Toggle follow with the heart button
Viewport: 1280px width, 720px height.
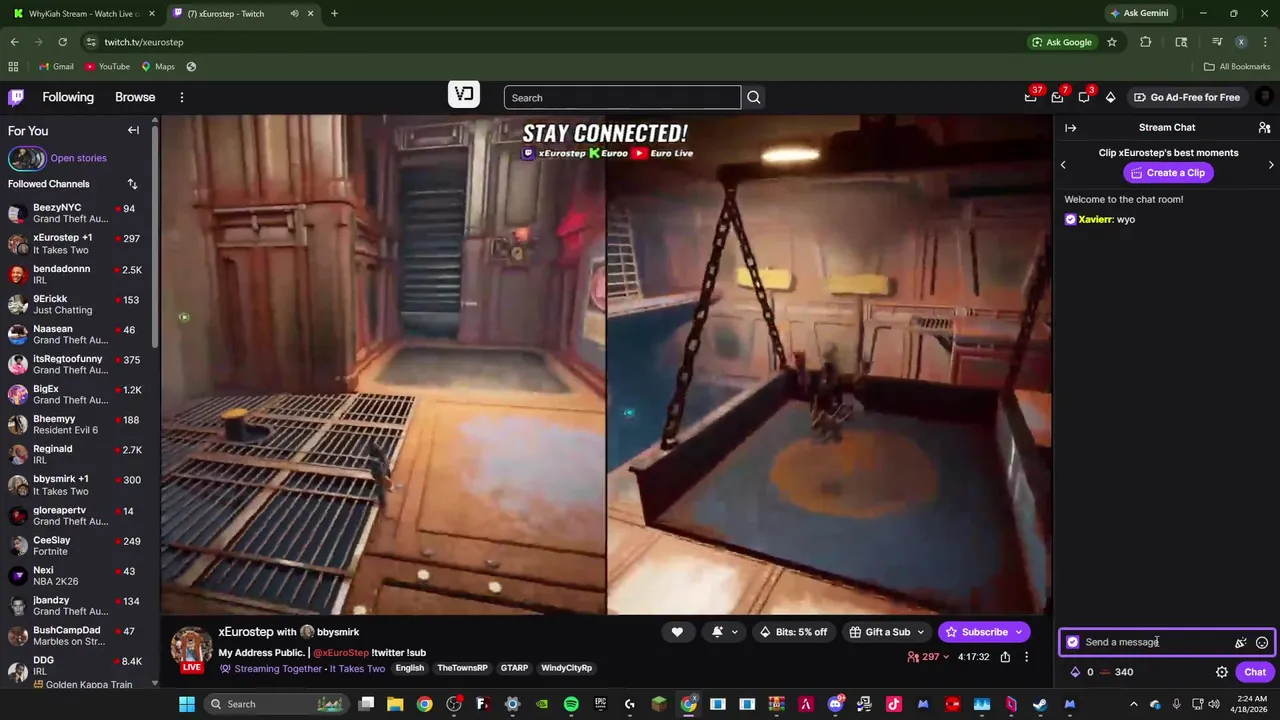pos(677,632)
